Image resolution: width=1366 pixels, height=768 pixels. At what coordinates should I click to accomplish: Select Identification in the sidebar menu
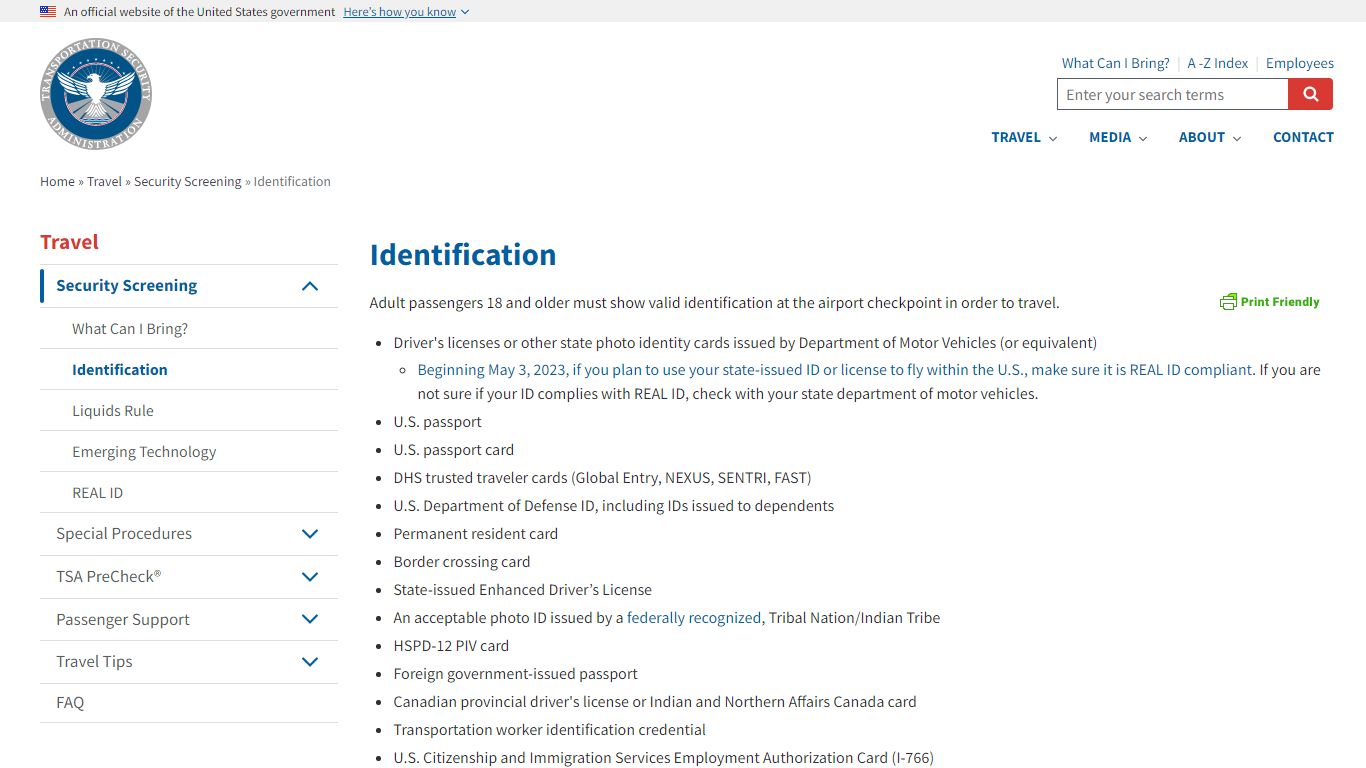pyautogui.click(x=120, y=370)
